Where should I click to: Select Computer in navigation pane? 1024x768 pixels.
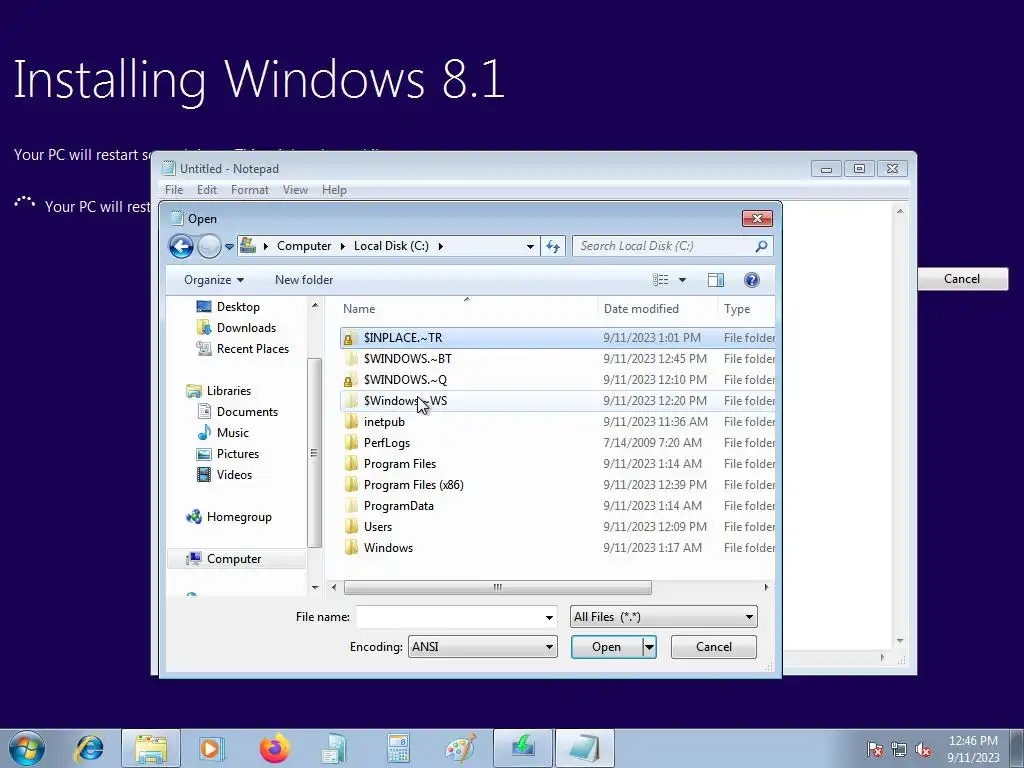[x=234, y=559]
